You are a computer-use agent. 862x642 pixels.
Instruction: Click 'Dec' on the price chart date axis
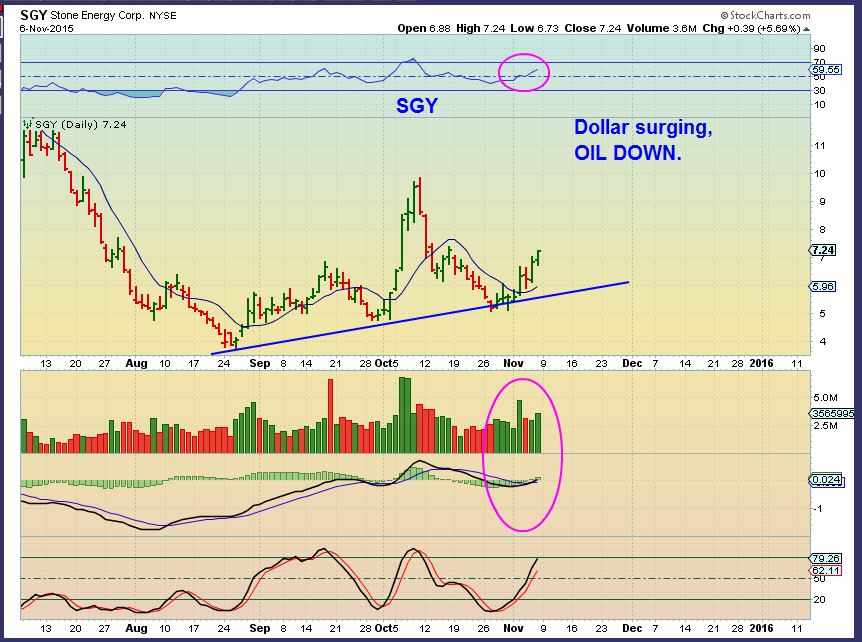click(632, 363)
